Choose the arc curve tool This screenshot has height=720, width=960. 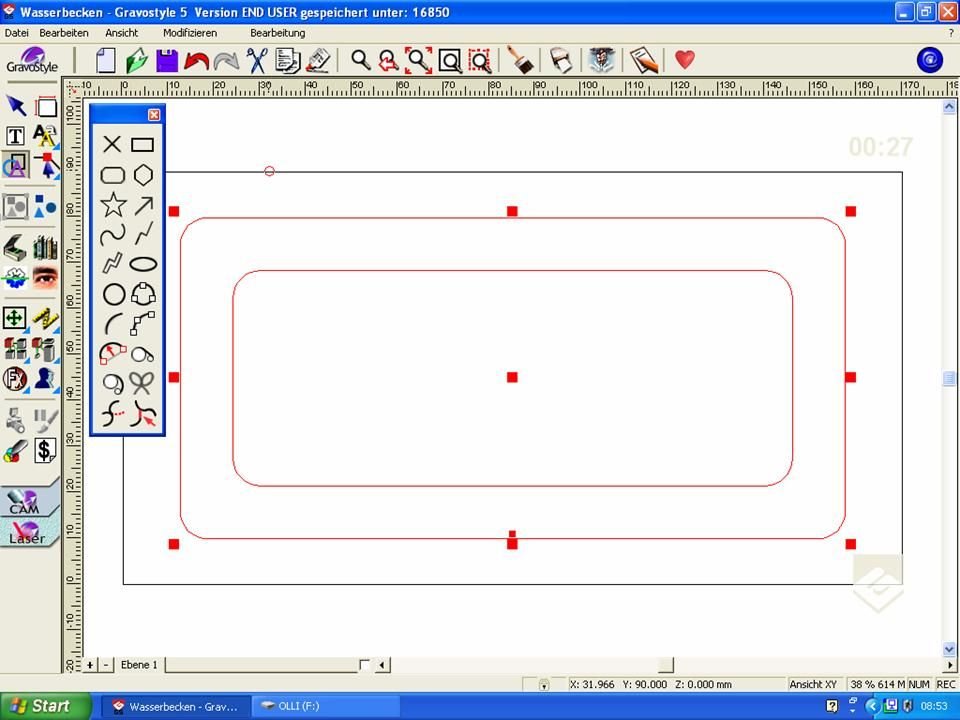tap(113, 324)
